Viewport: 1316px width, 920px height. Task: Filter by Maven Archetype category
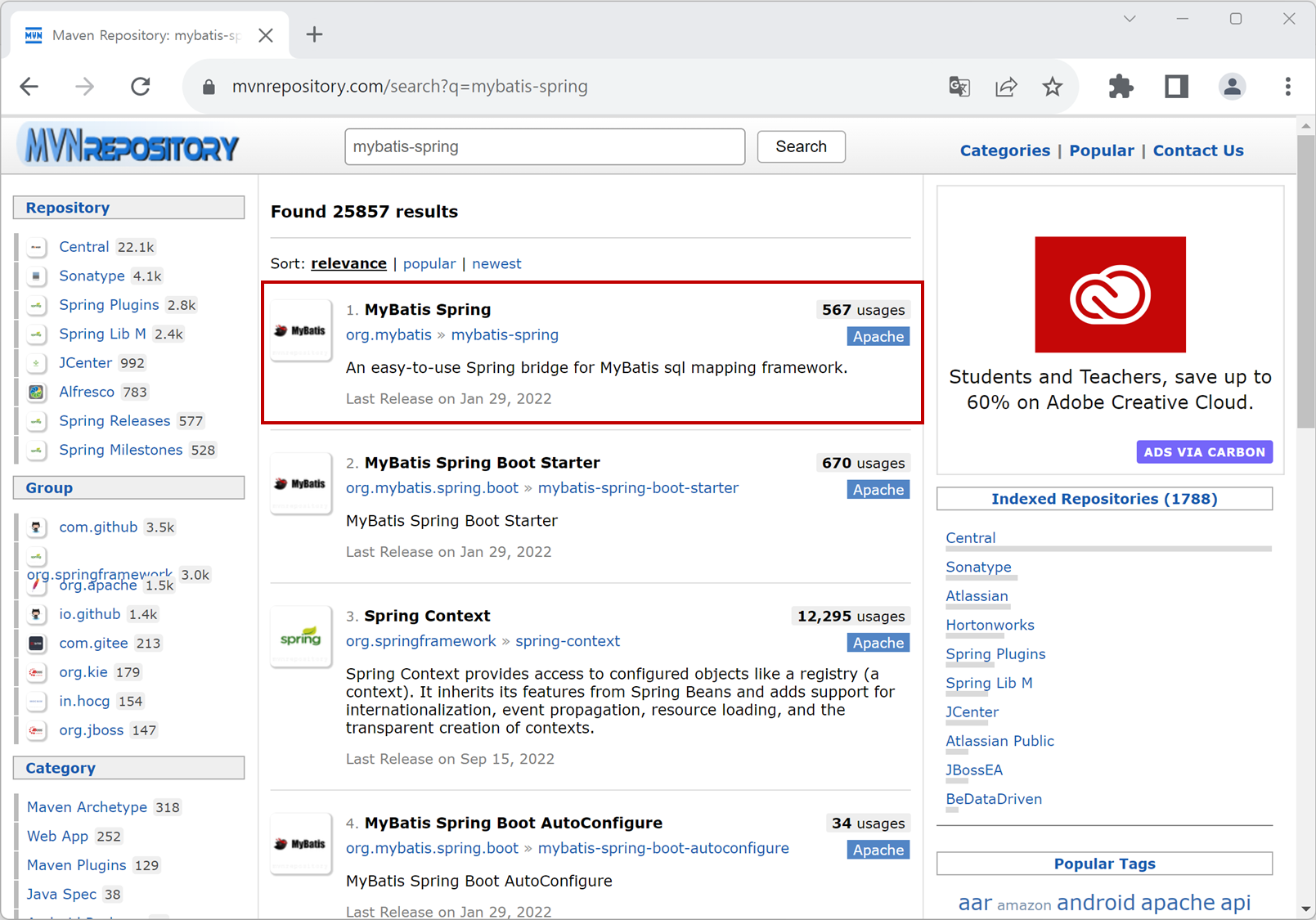coord(87,807)
